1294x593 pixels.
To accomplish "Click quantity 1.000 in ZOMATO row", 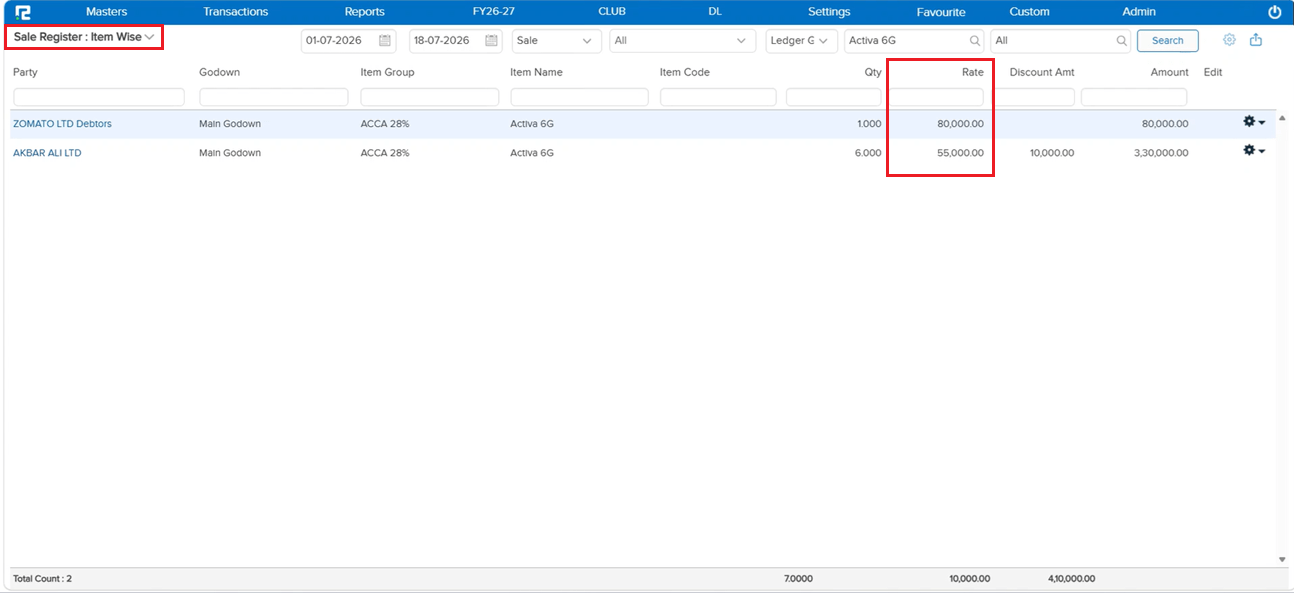I will pos(869,124).
